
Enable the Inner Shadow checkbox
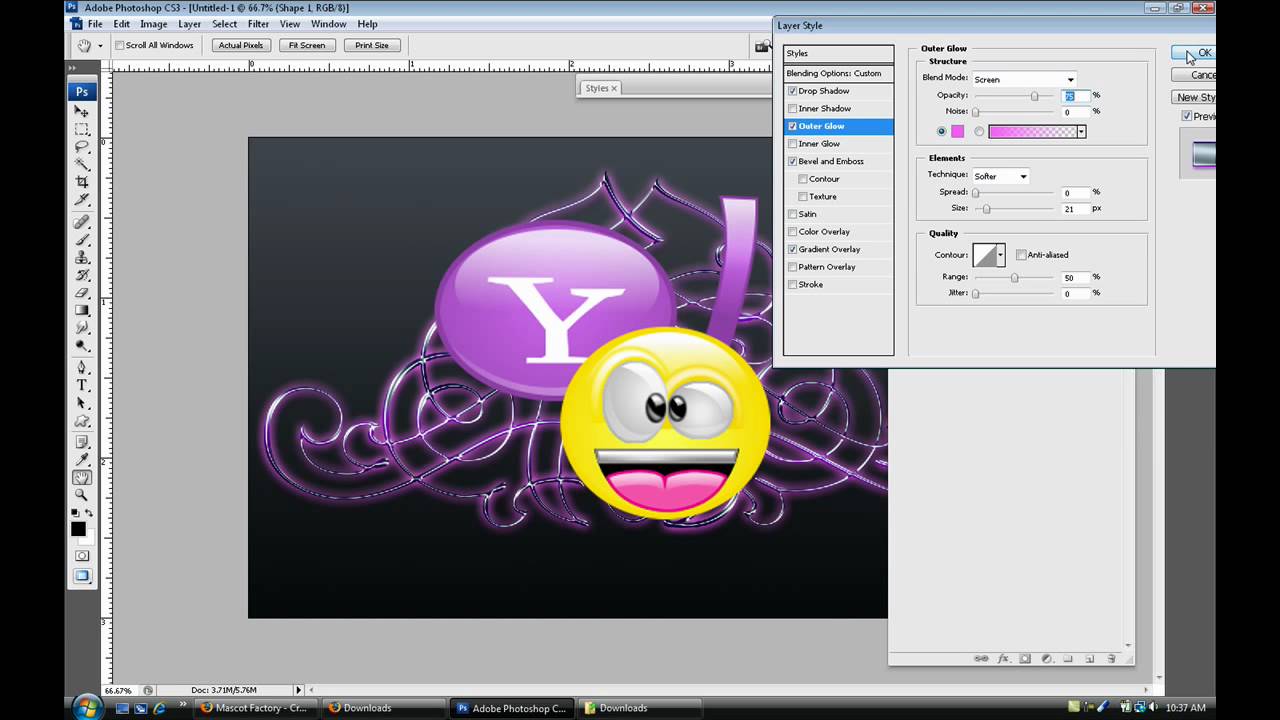pos(793,109)
